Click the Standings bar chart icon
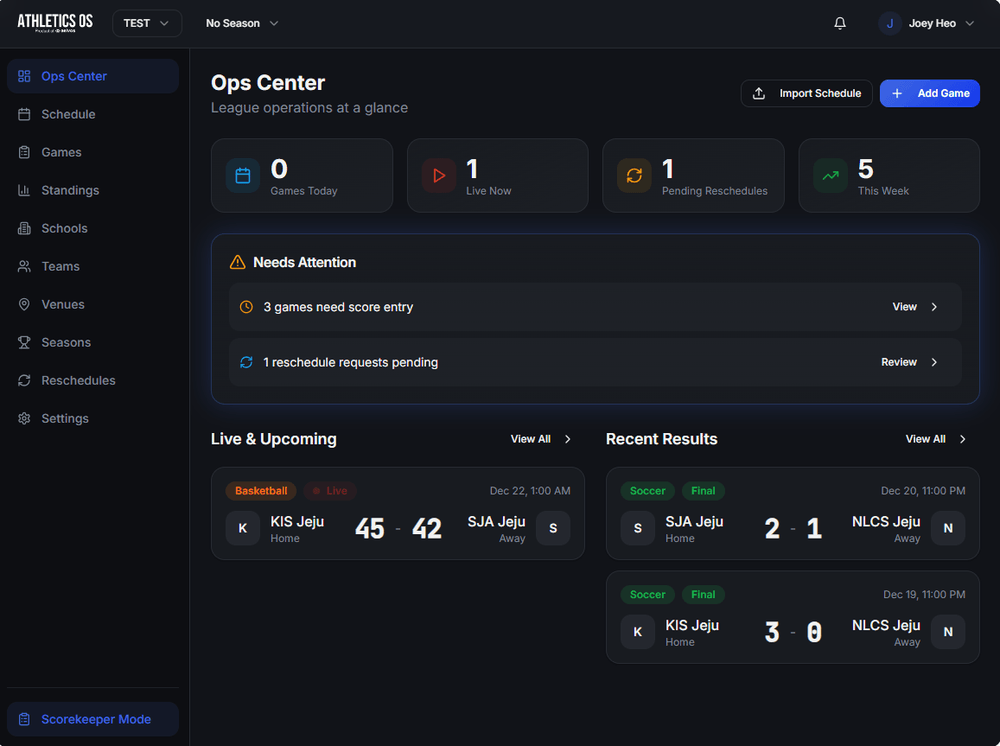This screenshot has height=746, width=1000. tap(24, 190)
